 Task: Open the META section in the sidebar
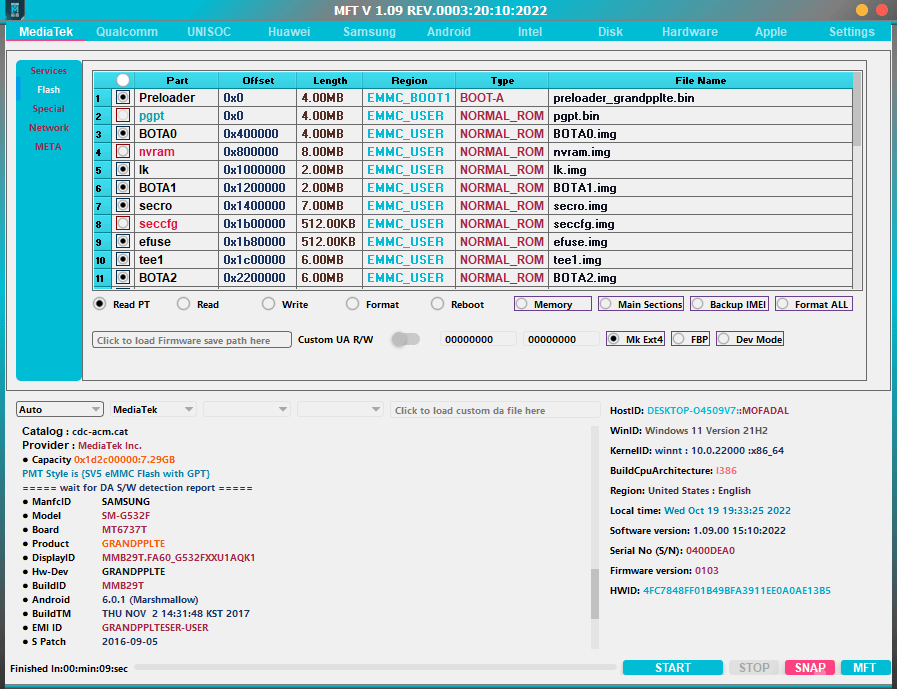click(x=50, y=146)
